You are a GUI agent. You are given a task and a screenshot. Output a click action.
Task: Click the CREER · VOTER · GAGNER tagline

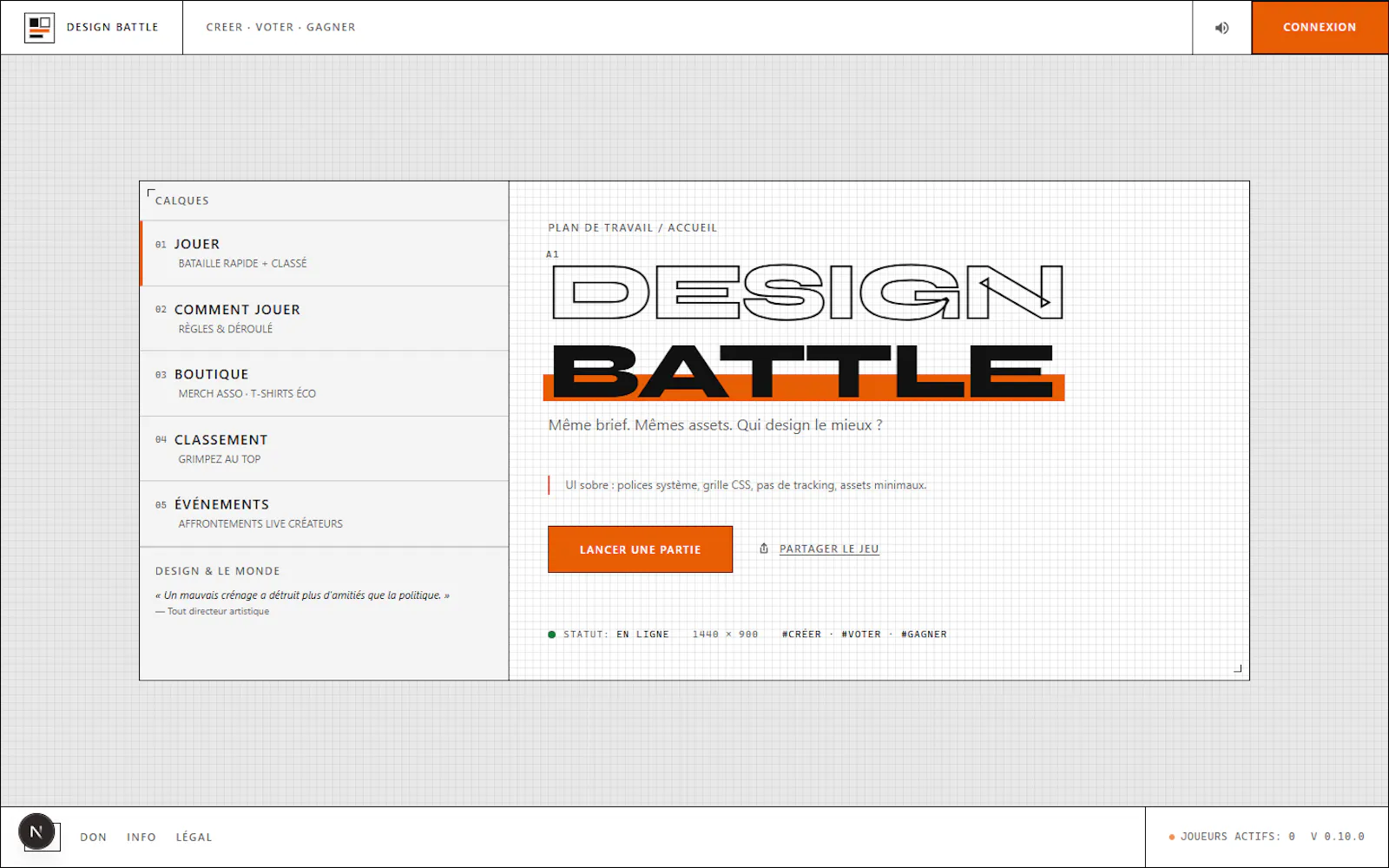click(x=281, y=28)
